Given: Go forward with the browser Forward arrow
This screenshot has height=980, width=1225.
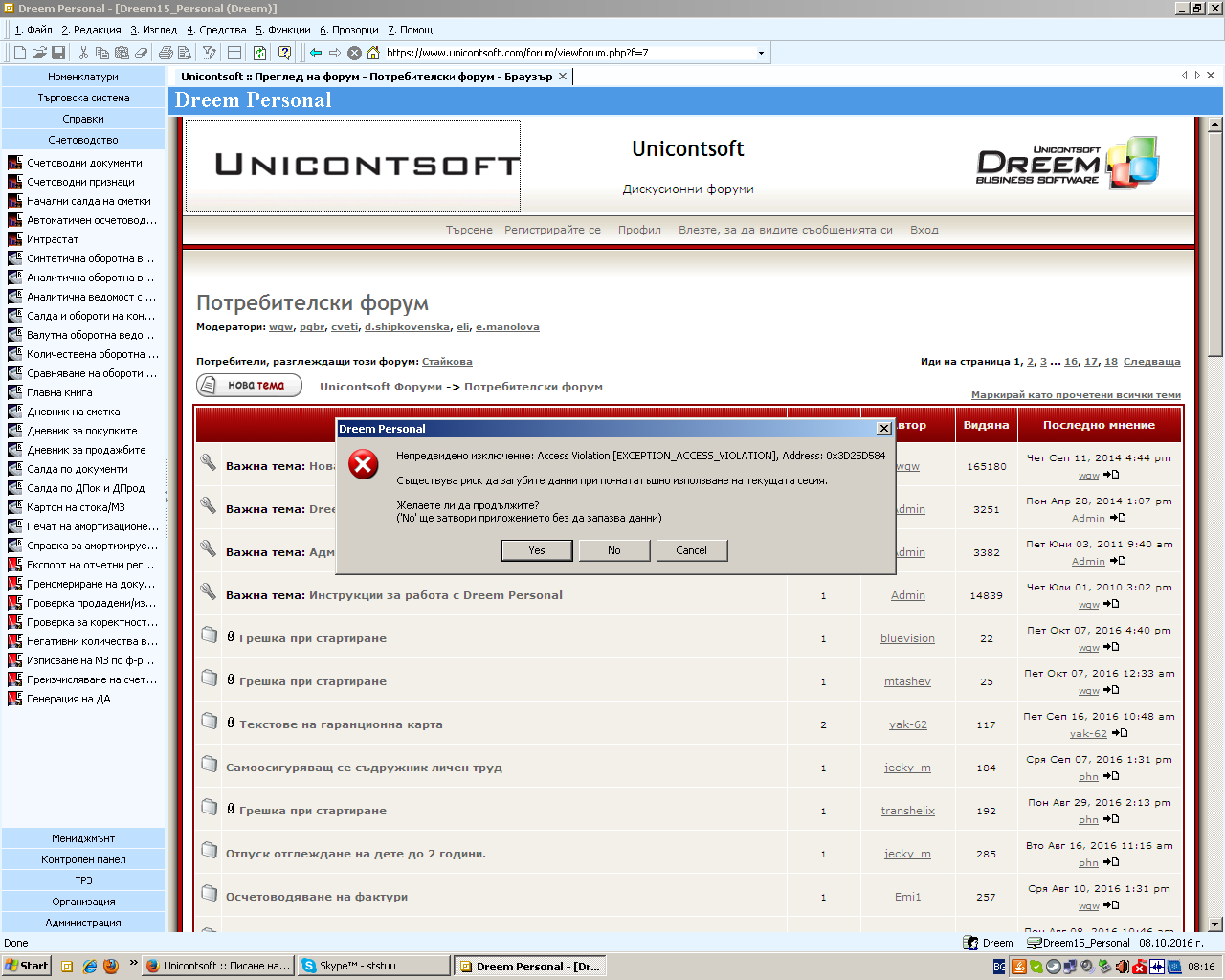Looking at the screenshot, I should coord(335,53).
